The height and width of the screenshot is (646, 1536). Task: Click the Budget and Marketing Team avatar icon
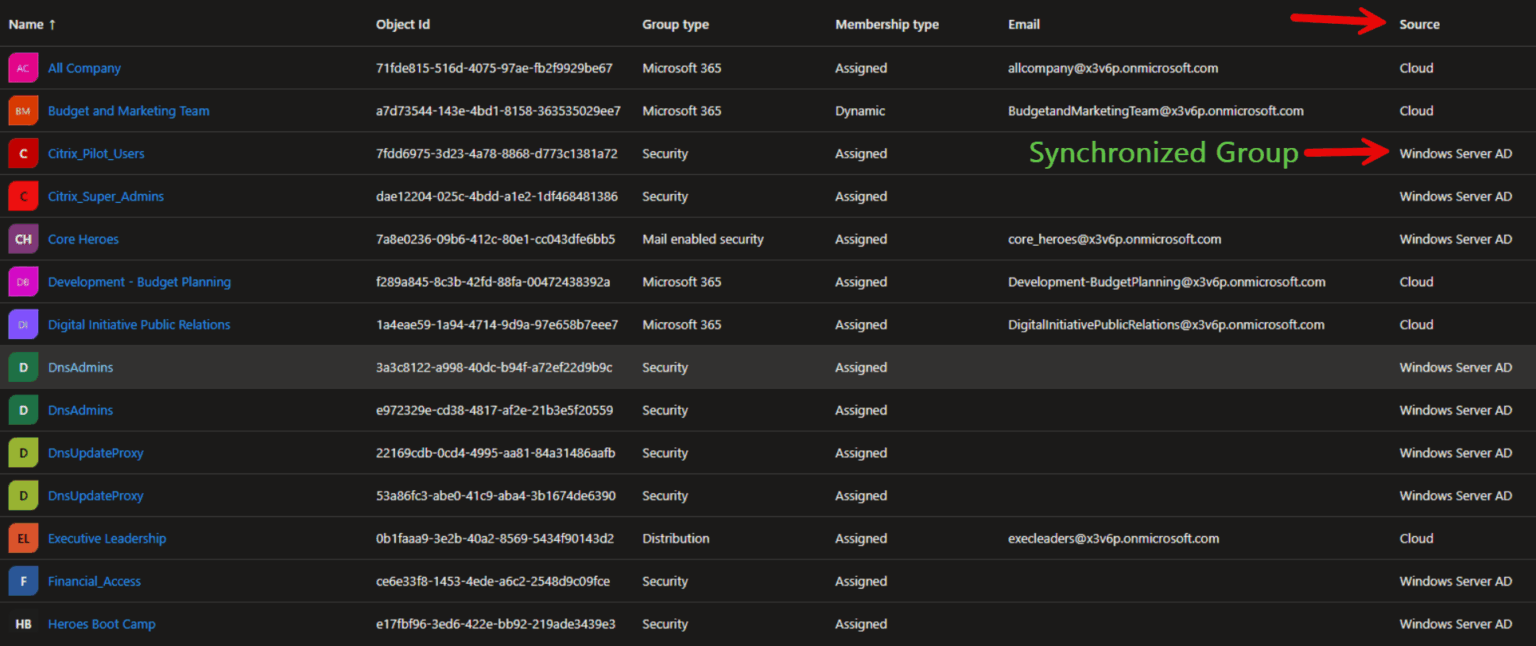click(23, 111)
